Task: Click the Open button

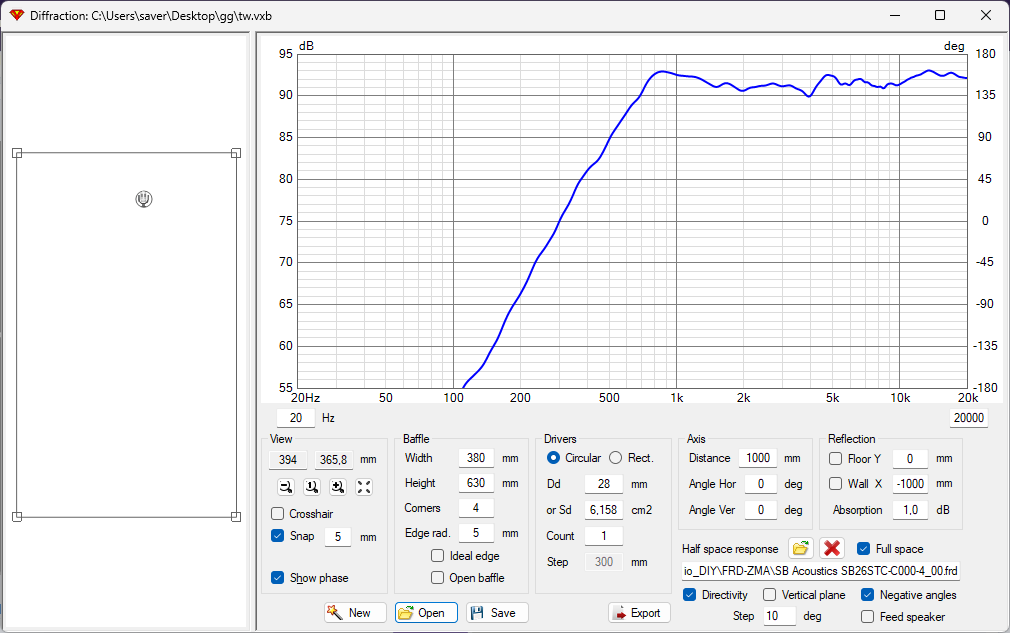Action: click(x=426, y=612)
